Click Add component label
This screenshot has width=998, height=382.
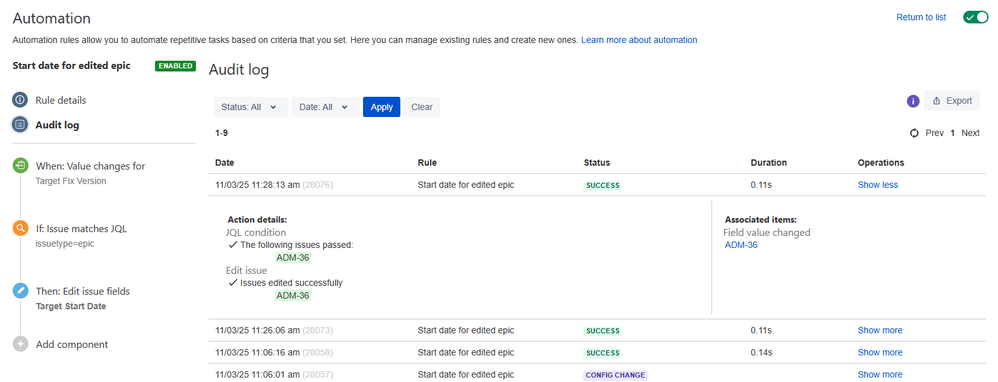72,344
